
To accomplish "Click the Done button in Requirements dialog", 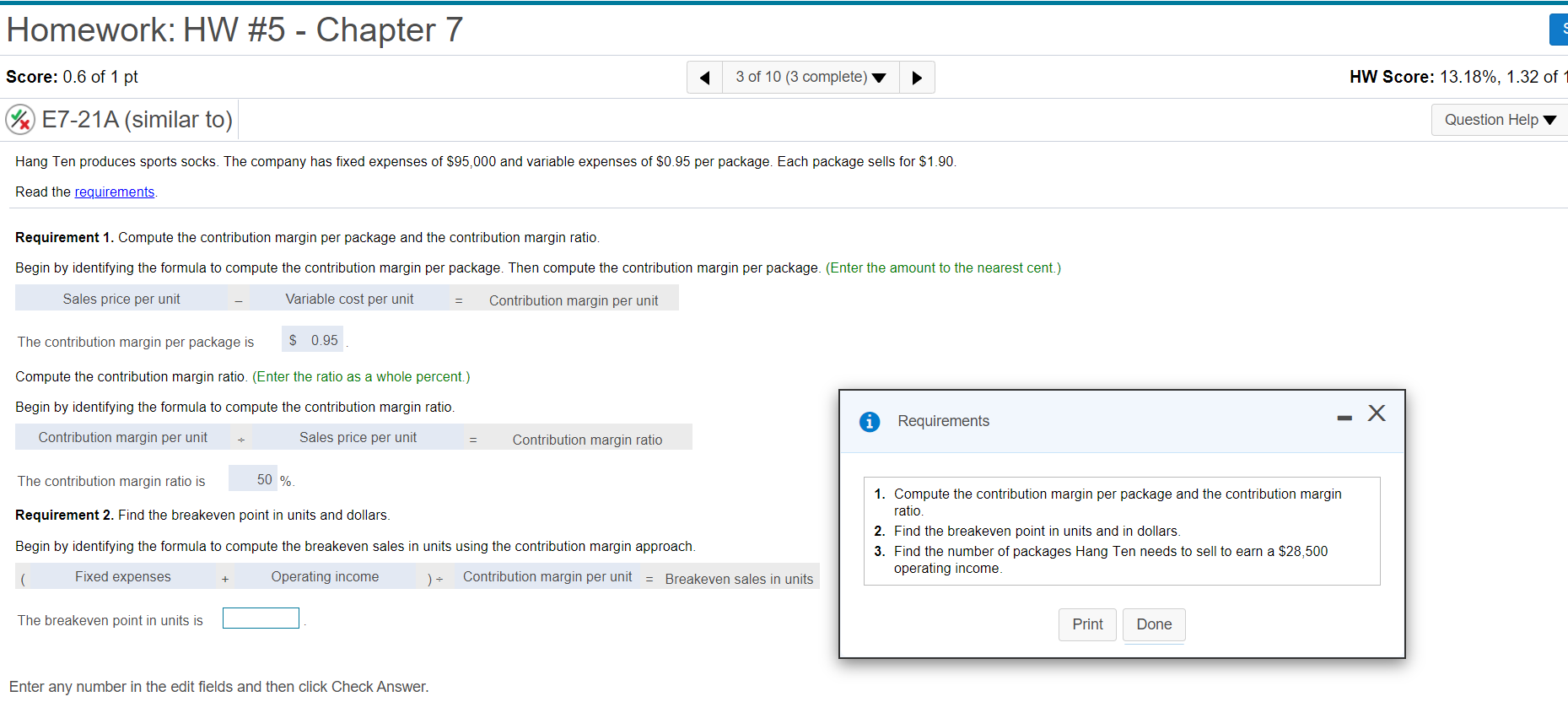I will tap(1154, 624).
